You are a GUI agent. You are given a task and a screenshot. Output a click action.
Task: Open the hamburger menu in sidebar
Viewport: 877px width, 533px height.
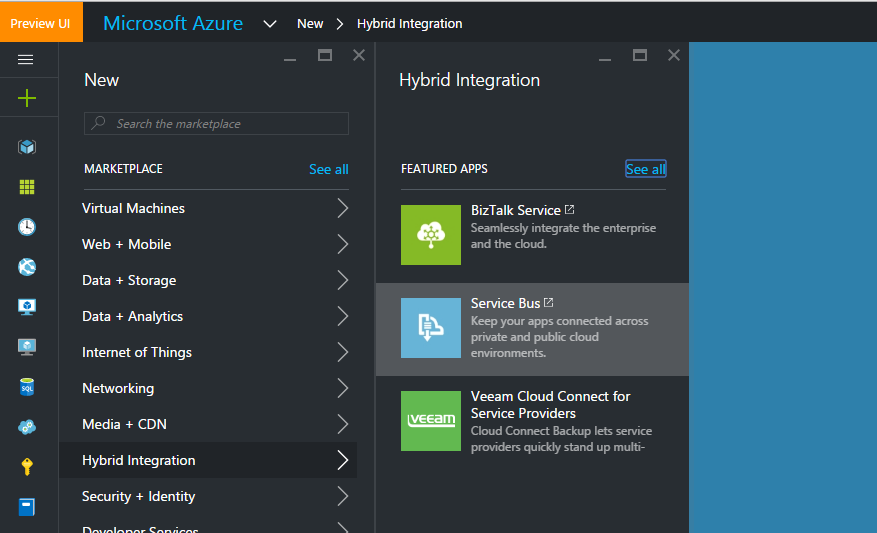(x=26, y=59)
